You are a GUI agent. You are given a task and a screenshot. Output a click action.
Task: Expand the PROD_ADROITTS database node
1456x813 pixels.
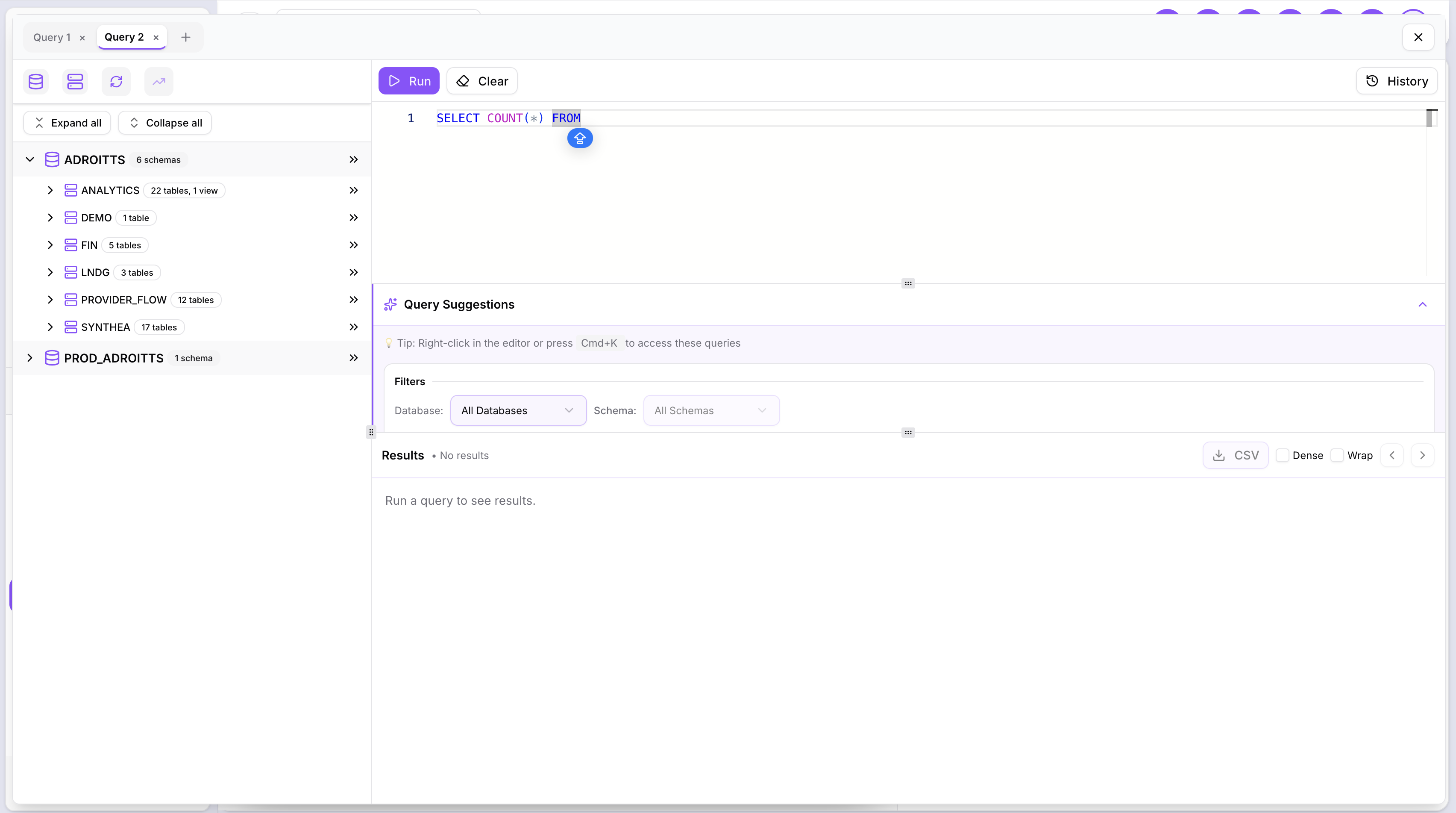pyautogui.click(x=30, y=358)
